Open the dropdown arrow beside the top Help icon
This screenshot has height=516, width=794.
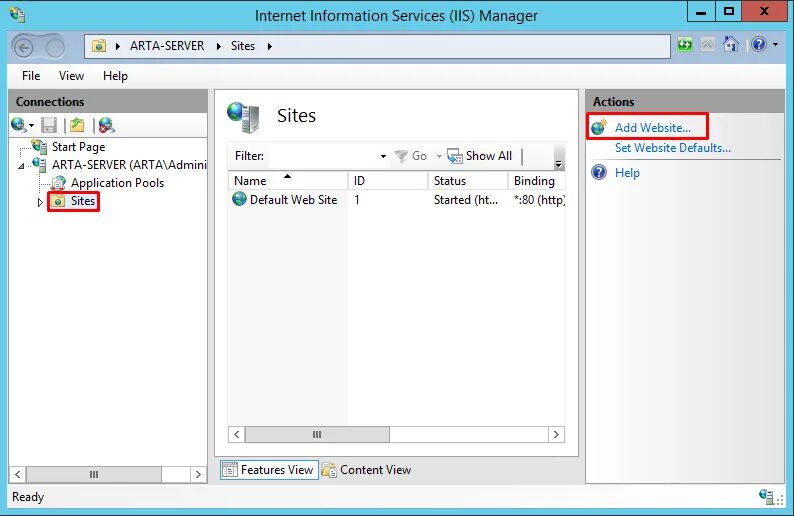point(775,45)
